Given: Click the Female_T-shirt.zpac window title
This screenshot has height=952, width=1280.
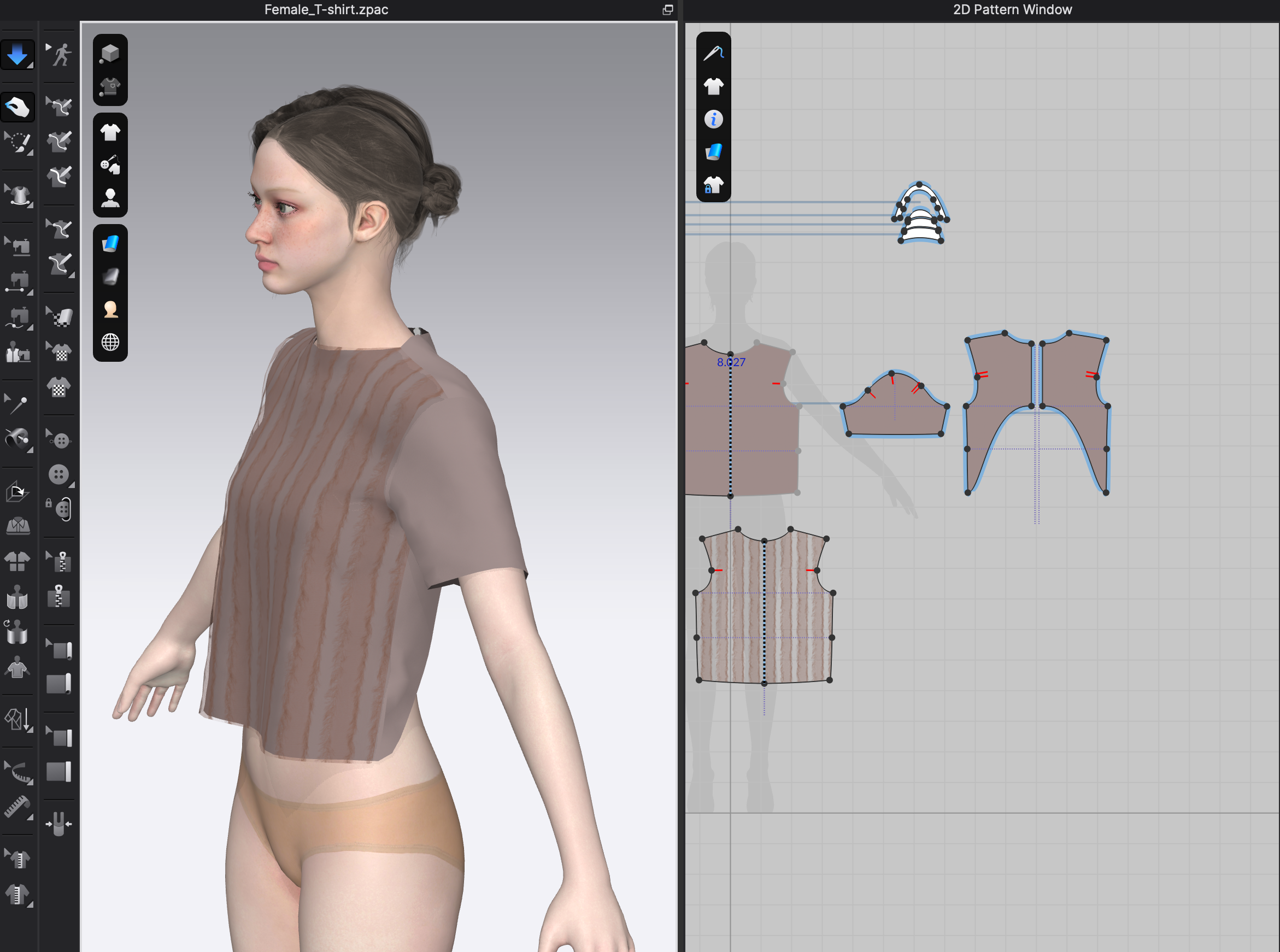Looking at the screenshot, I should (326, 10).
